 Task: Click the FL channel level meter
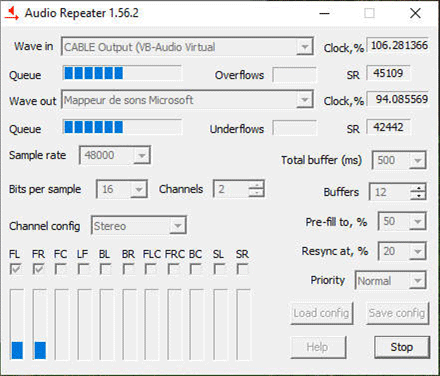pos(17,324)
